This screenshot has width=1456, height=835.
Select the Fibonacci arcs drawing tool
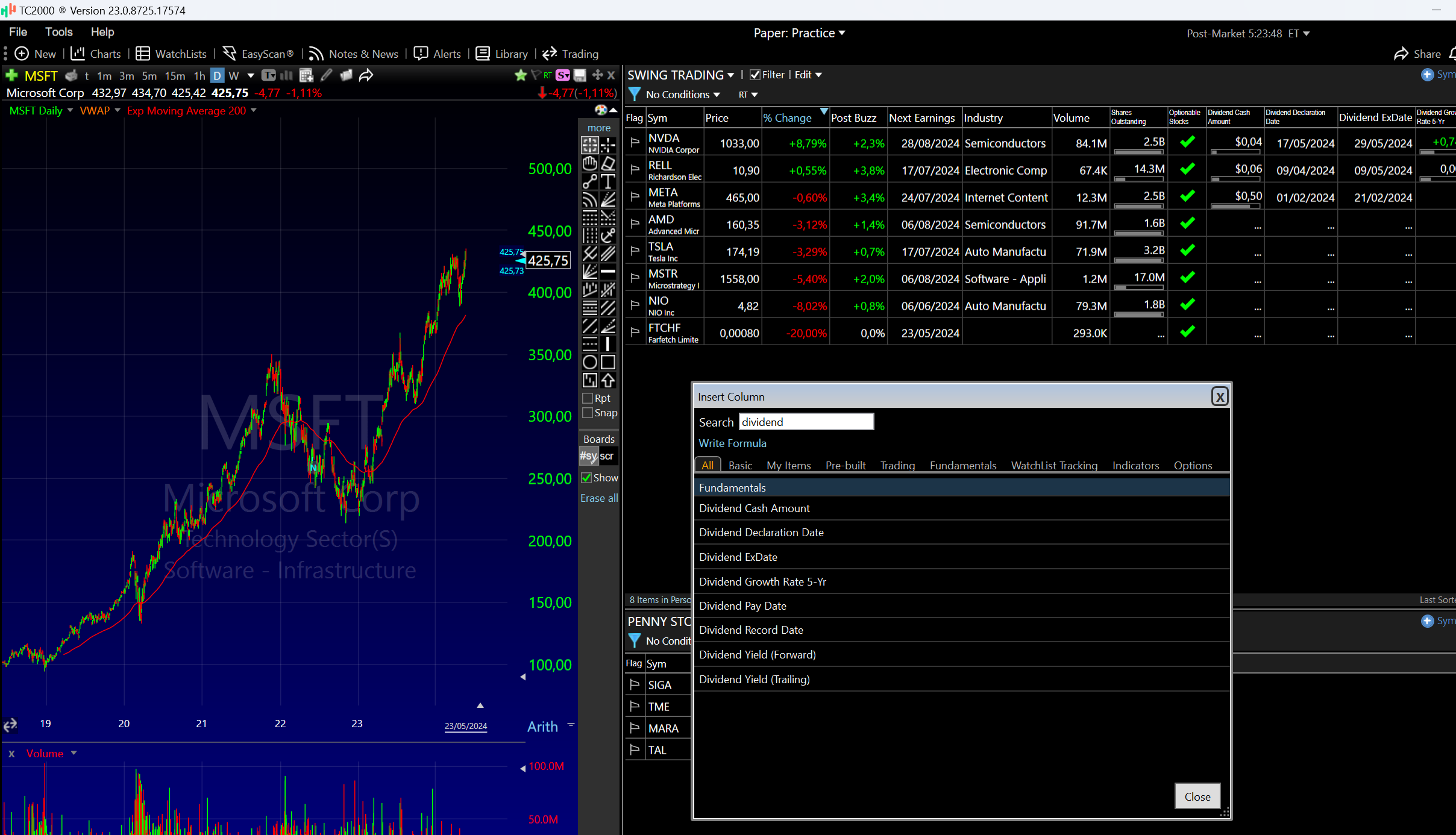589,199
